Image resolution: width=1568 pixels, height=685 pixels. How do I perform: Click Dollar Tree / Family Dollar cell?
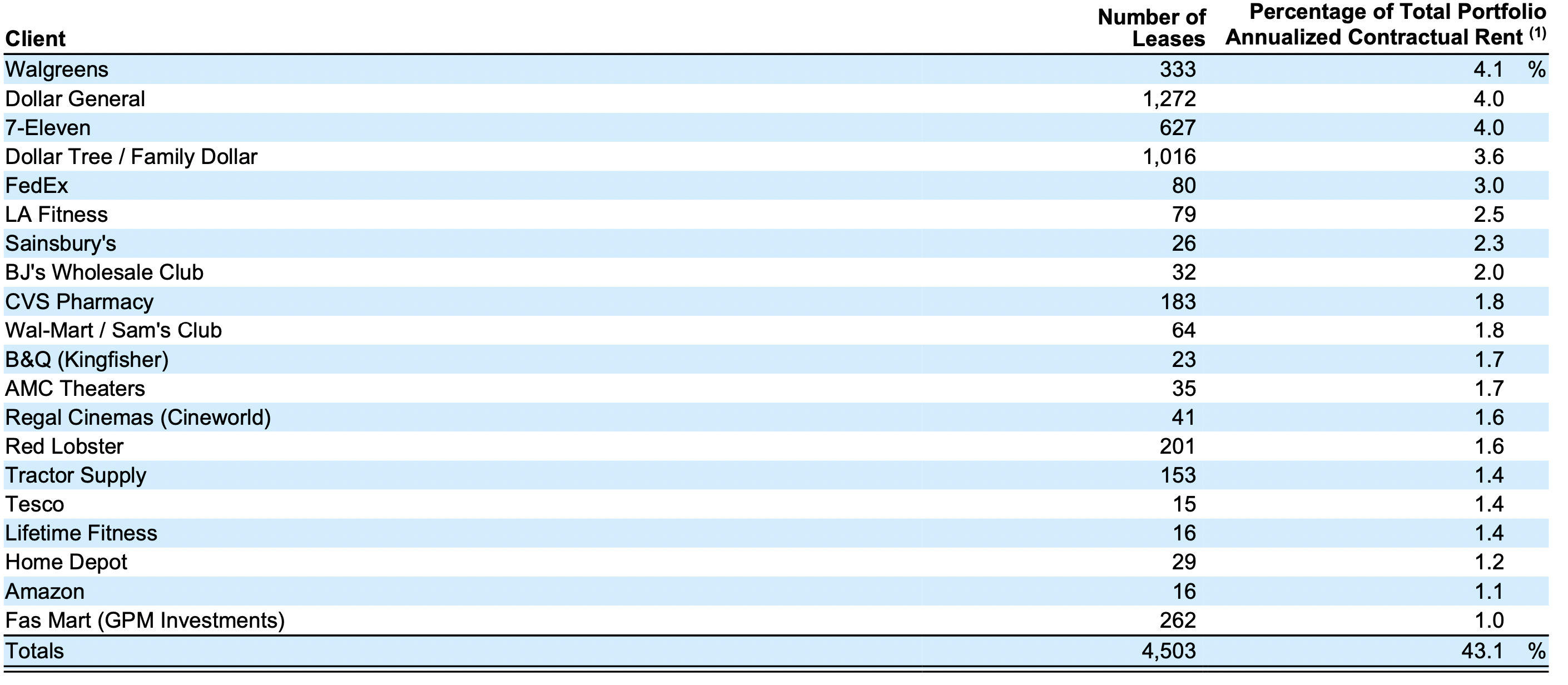[x=131, y=157]
